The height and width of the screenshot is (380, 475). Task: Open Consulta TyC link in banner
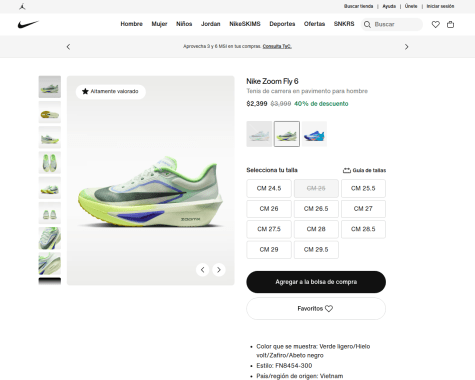click(277, 46)
